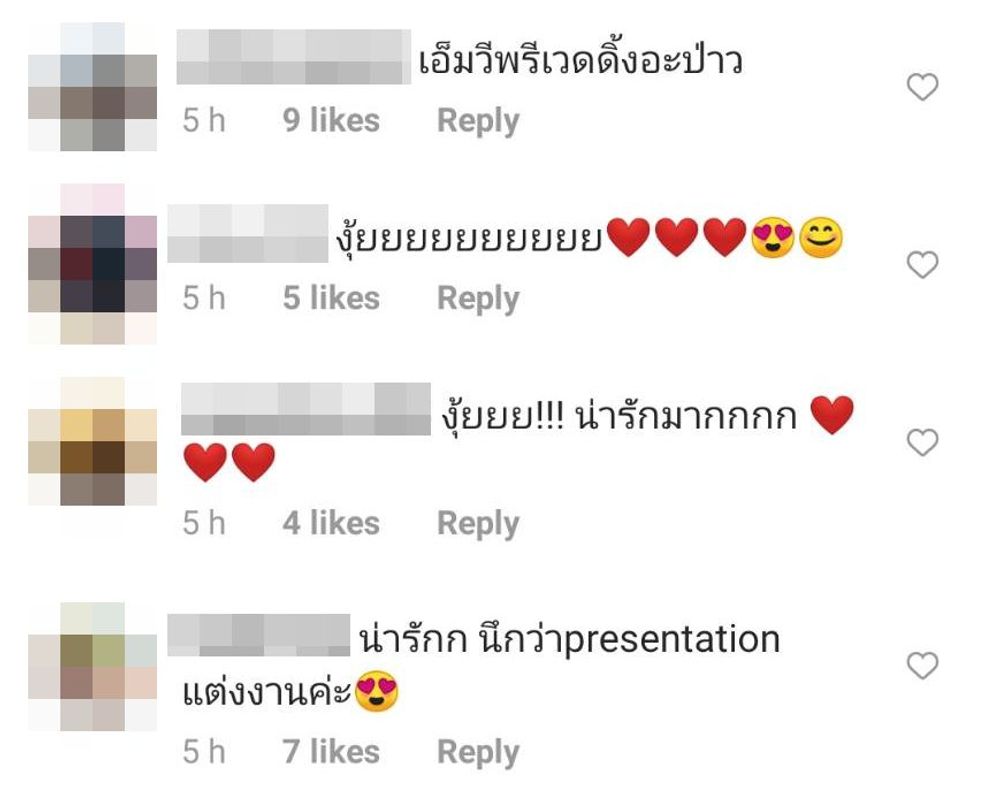This screenshot has height=803, width=1000.
Task: Reply to the 7 likes comment
Action: click(x=478, y=752)
